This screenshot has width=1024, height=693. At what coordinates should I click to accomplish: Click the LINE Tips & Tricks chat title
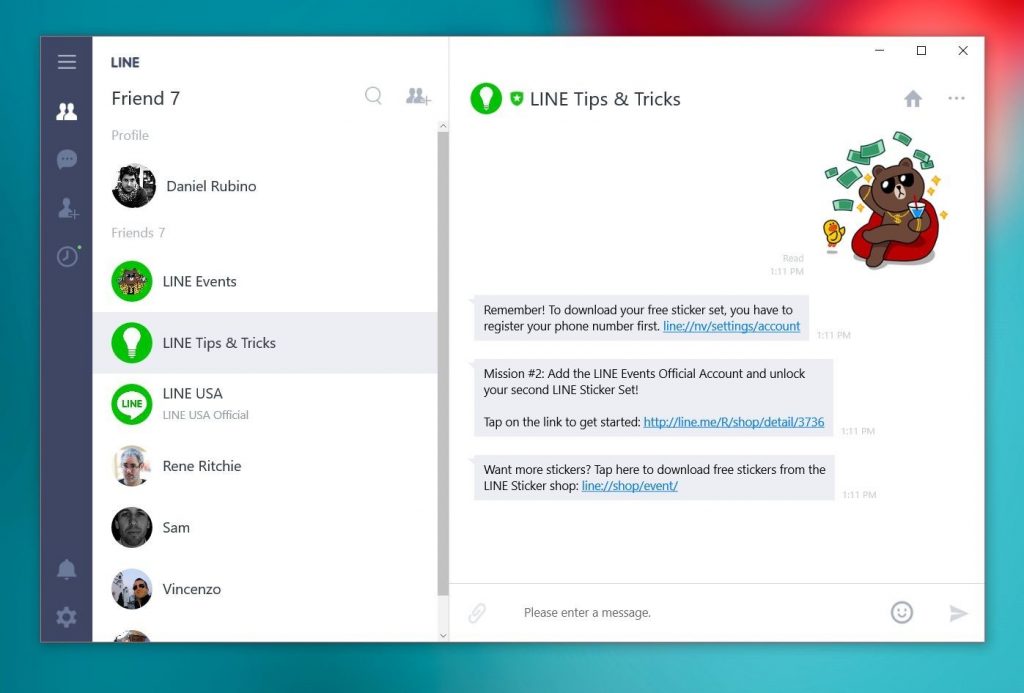(605, 99)
